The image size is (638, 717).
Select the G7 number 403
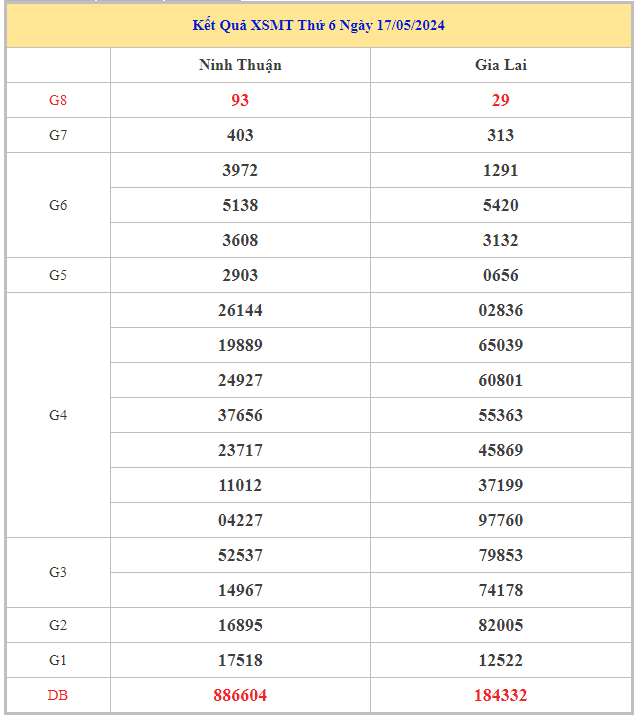[240, 135]
